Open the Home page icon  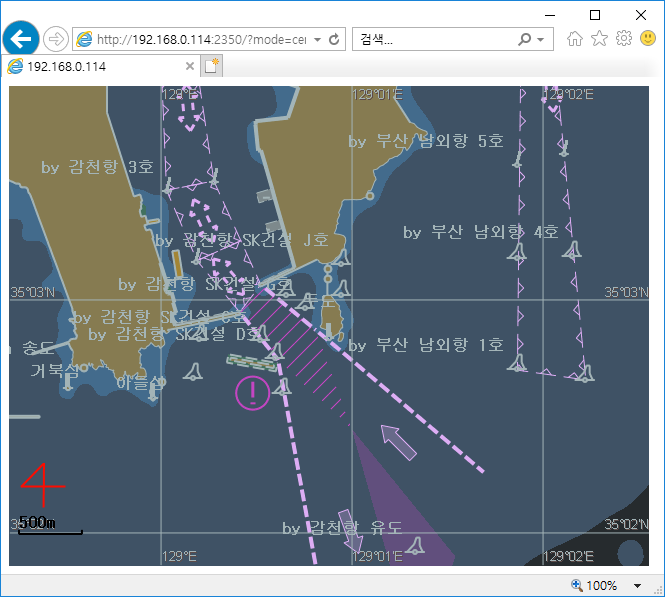pyautogui.click(x=575, y=39)
